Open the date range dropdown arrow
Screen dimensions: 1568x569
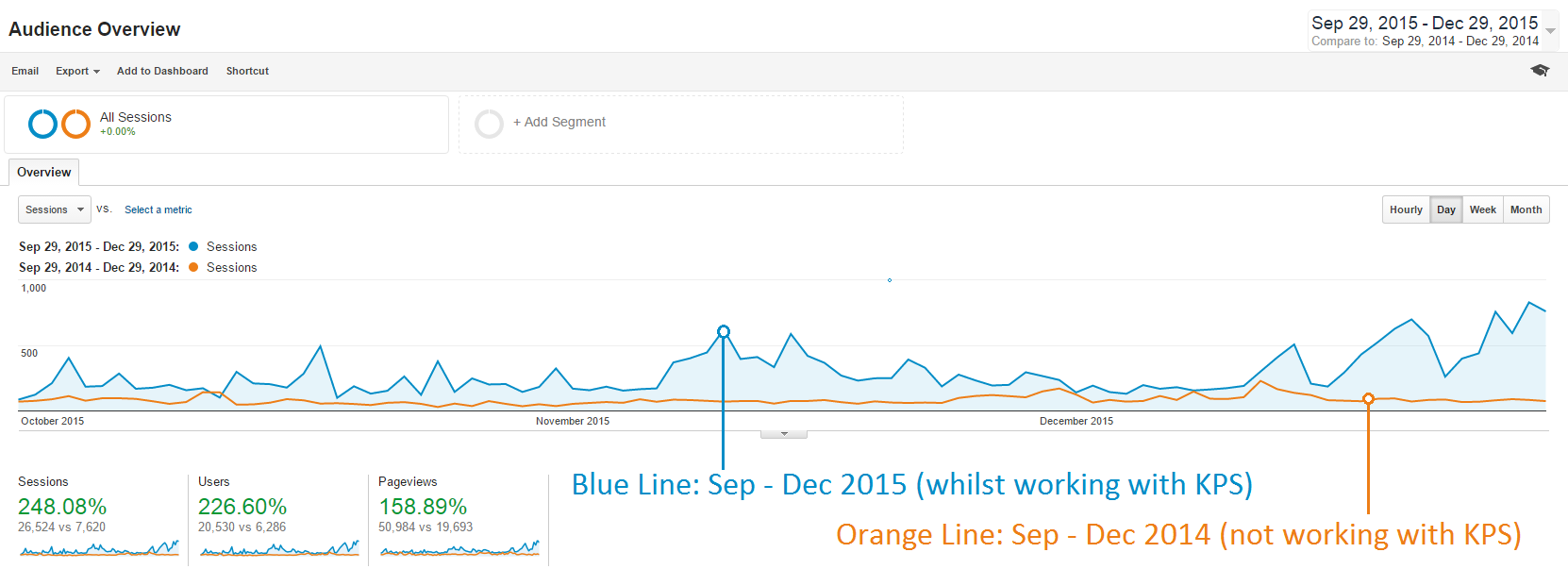(x=1550, y=31)
